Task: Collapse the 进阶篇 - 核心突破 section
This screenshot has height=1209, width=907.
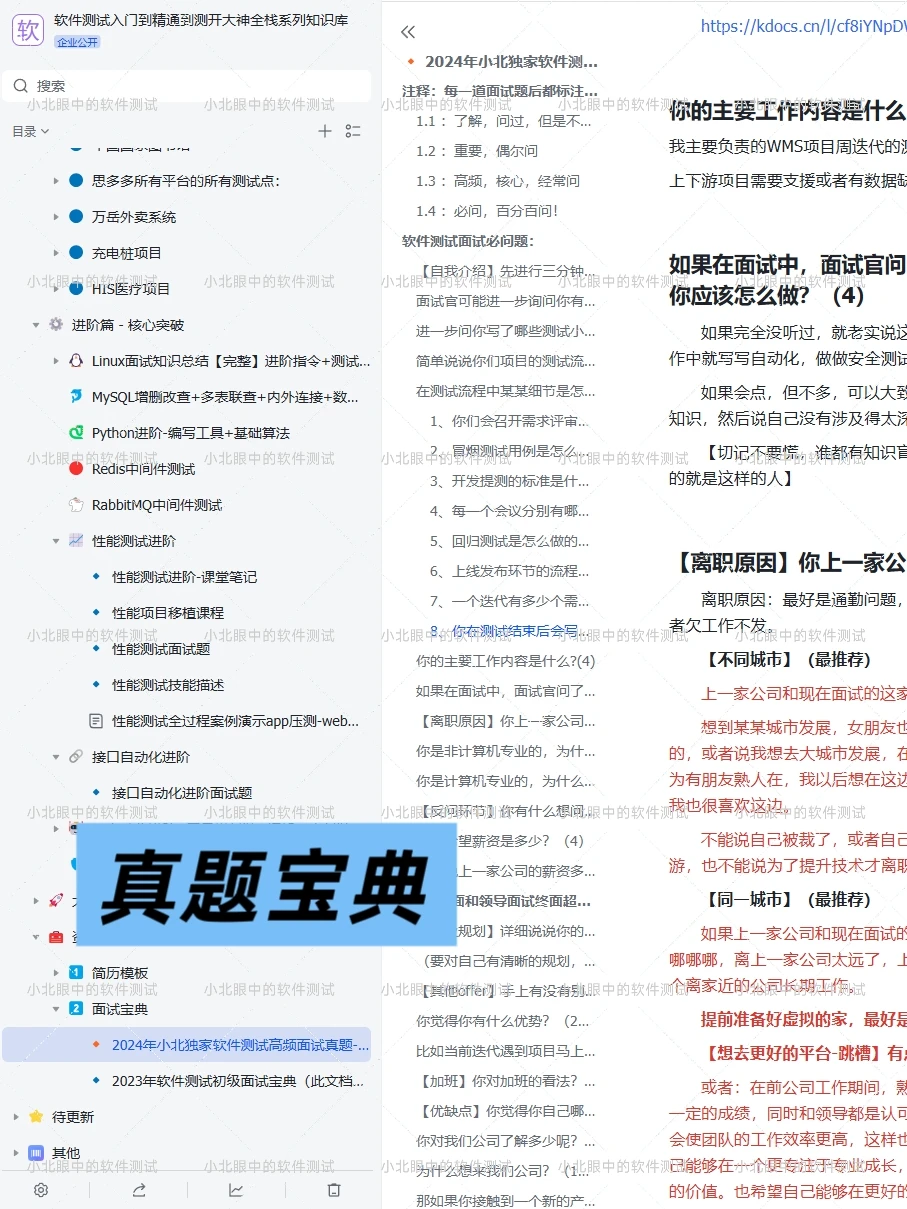Action: pos(34,325)
